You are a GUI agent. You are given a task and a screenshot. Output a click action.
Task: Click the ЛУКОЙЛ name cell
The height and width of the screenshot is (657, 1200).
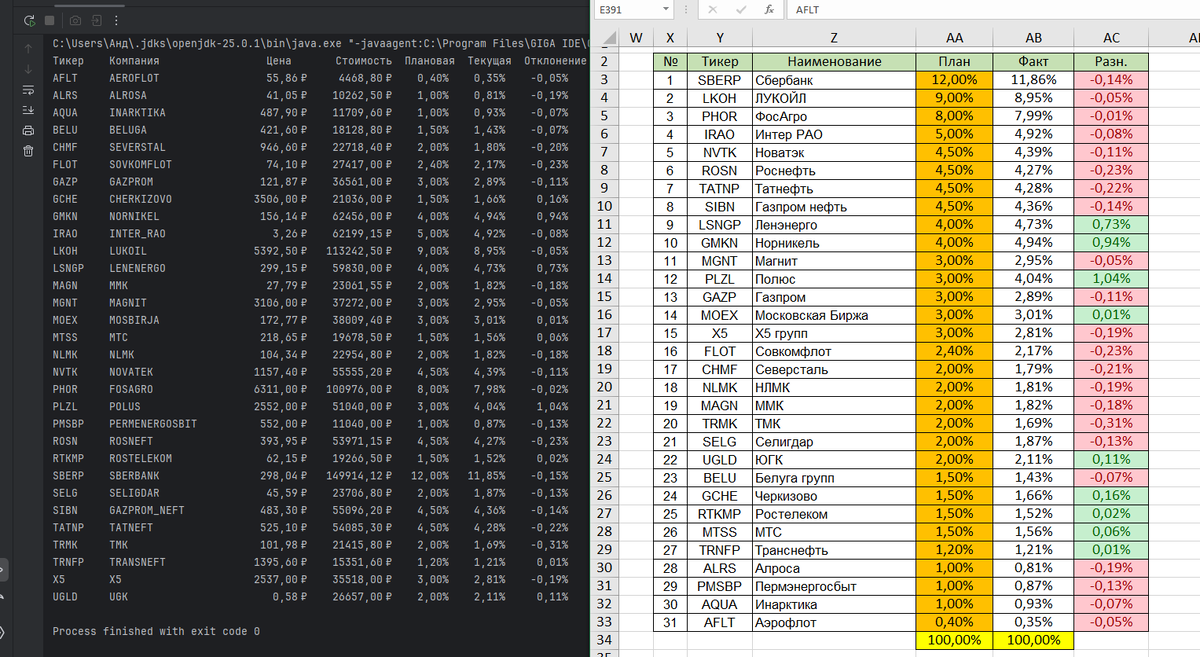pyautogui.click(x=834, y=98)
